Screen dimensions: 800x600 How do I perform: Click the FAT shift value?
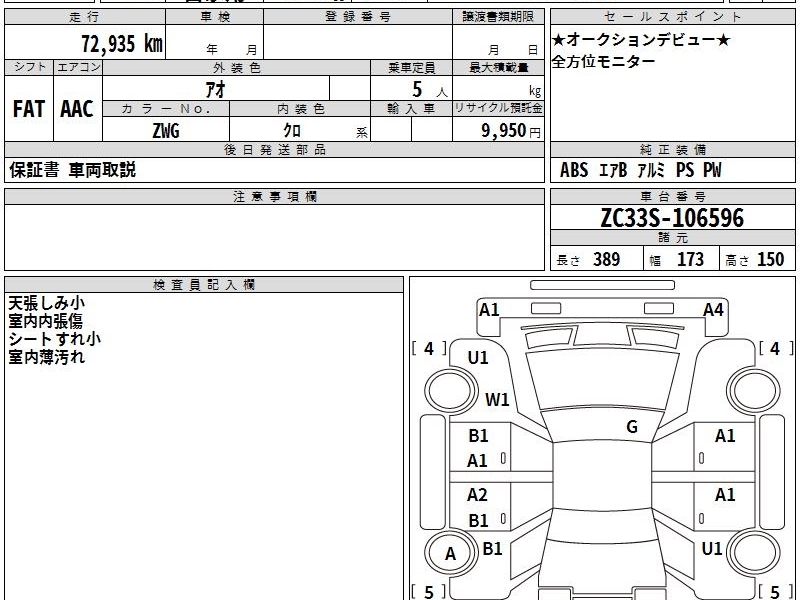coord(29,109)
